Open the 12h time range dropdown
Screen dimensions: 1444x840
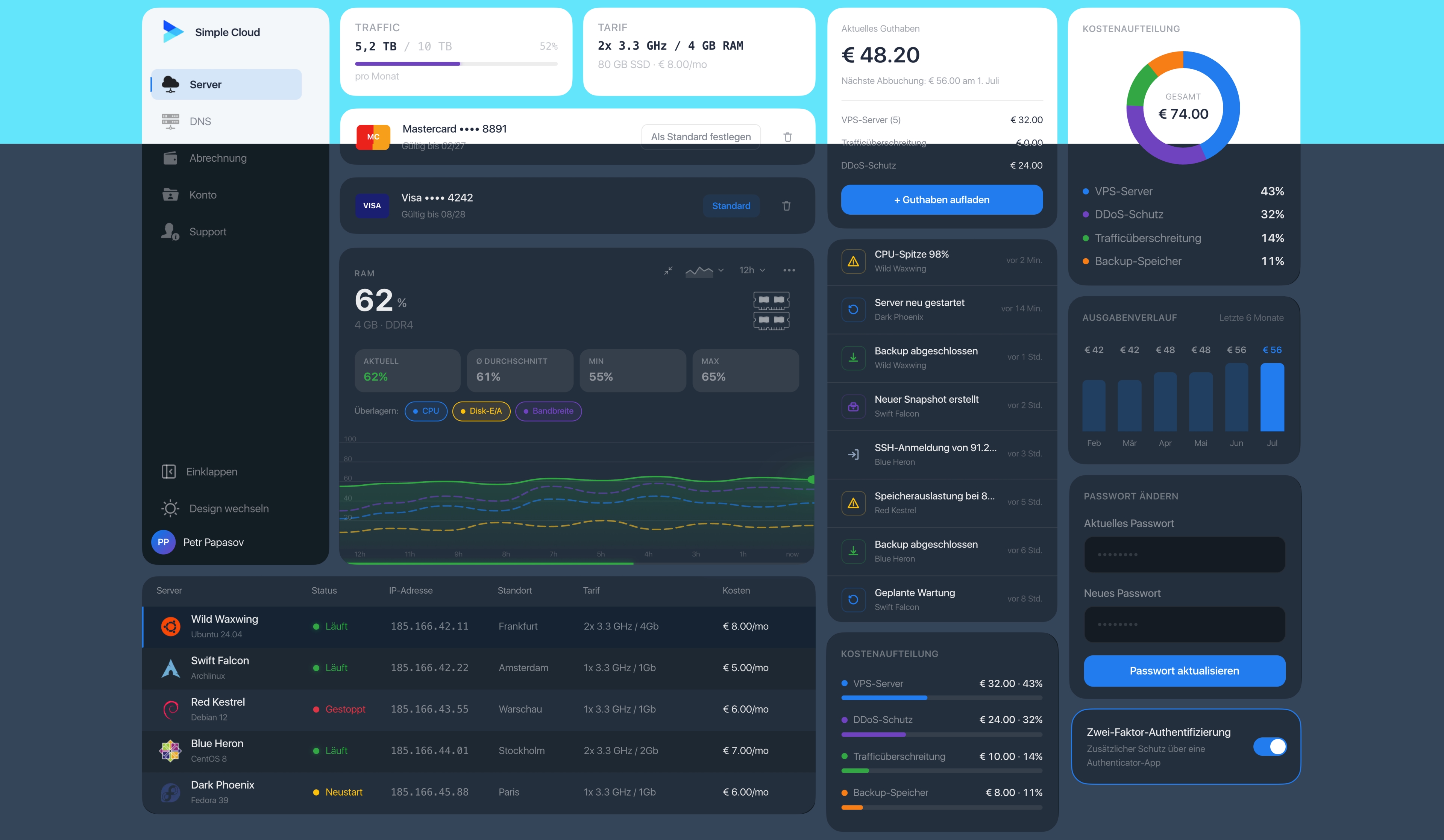(752, 270)
